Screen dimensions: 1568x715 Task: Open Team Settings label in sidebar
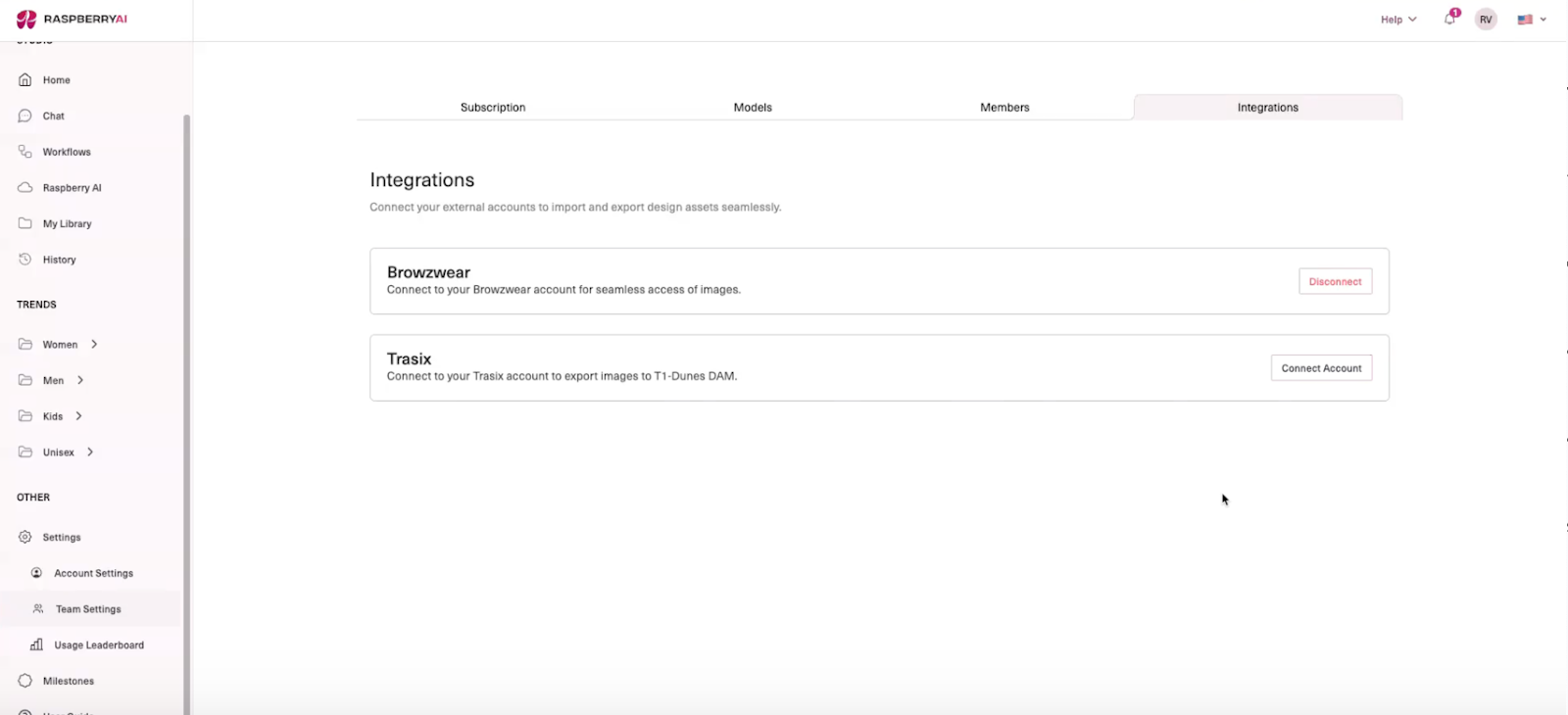point(88,609)
